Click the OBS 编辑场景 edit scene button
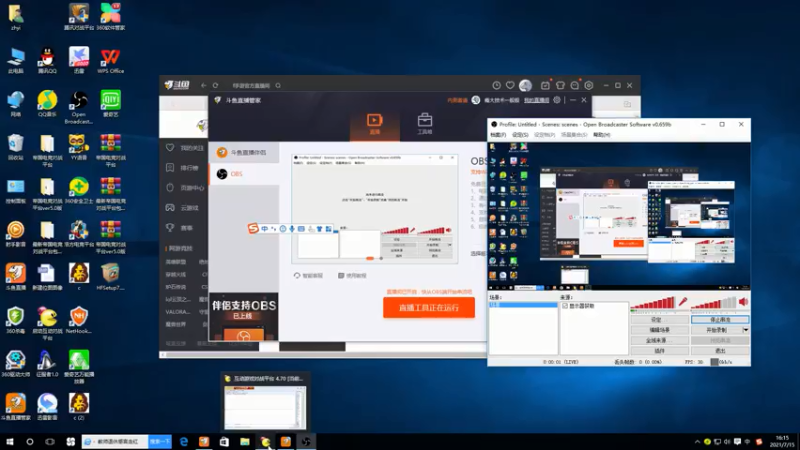The height and width of the screenshot is (450, 800). pyautogui.click(x=659, y=330)
